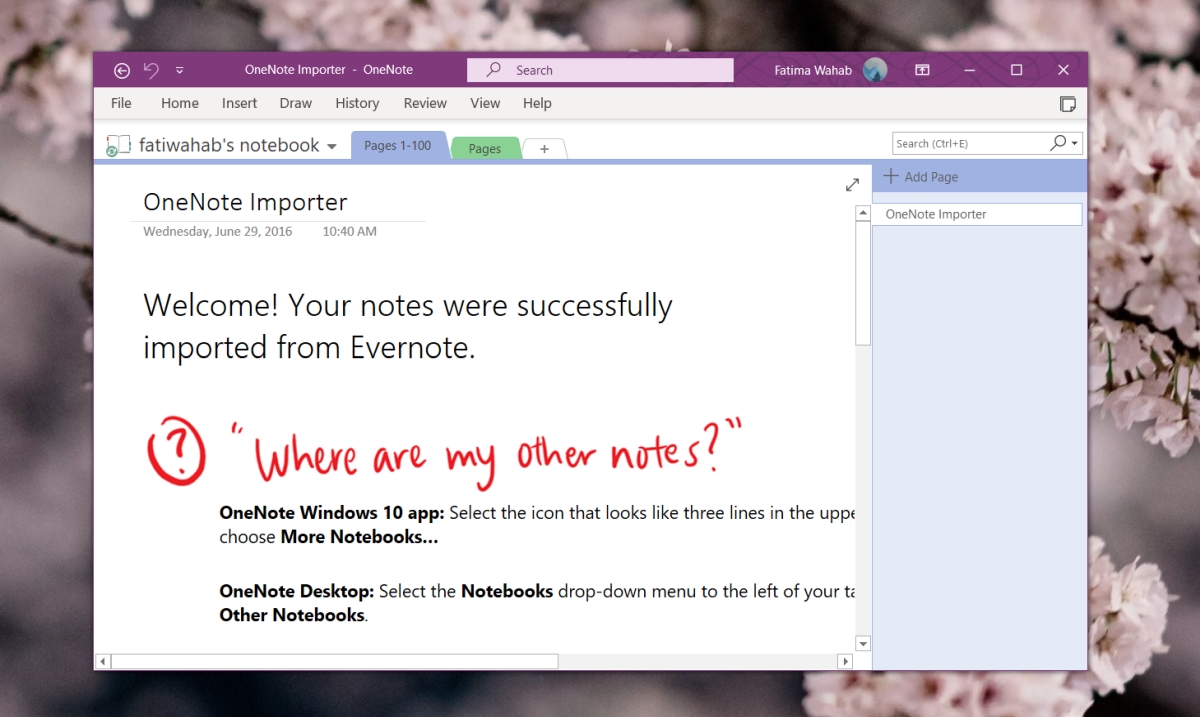Switch to the green Pages section tab
Image resolution: width=1200 pixels, height=717 pixels.
(485, 148)
